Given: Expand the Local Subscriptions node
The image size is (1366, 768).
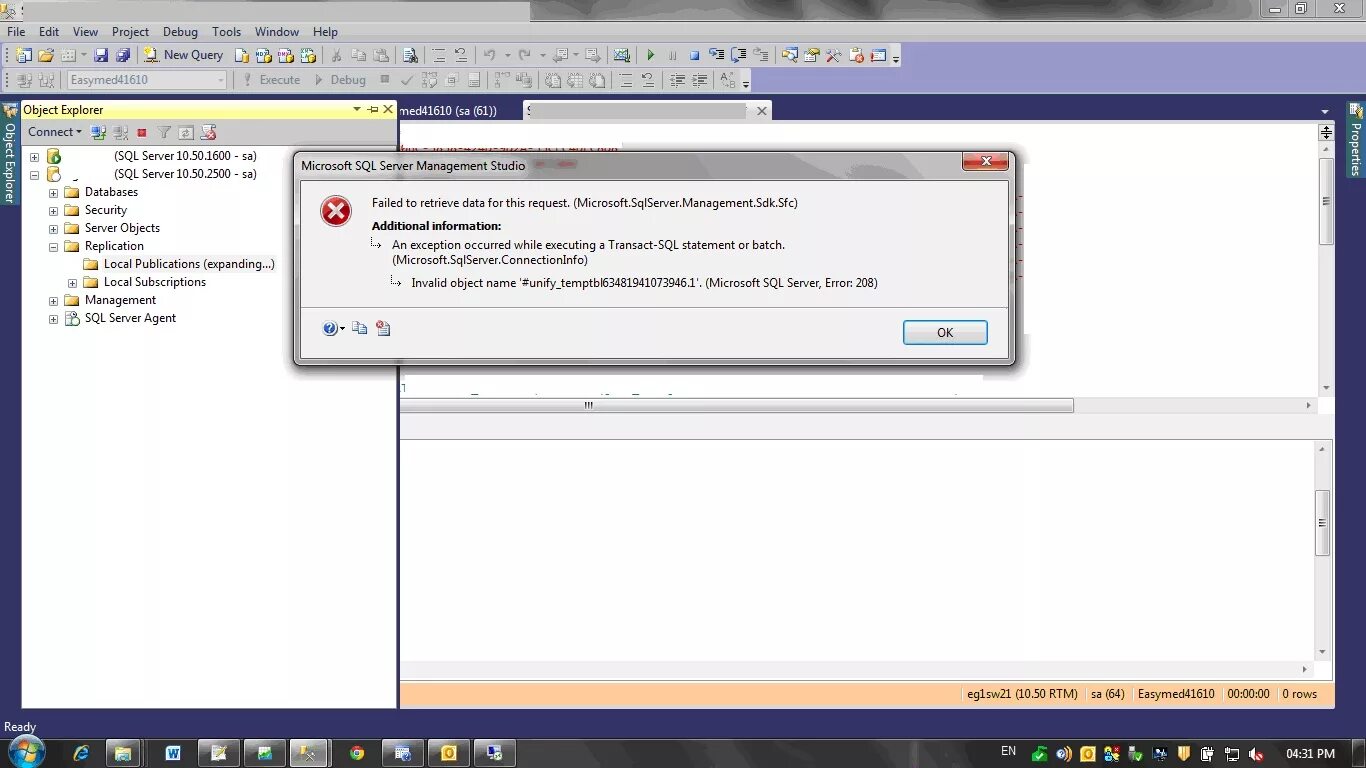Looking at the screenshot, I should coord(73,282).
